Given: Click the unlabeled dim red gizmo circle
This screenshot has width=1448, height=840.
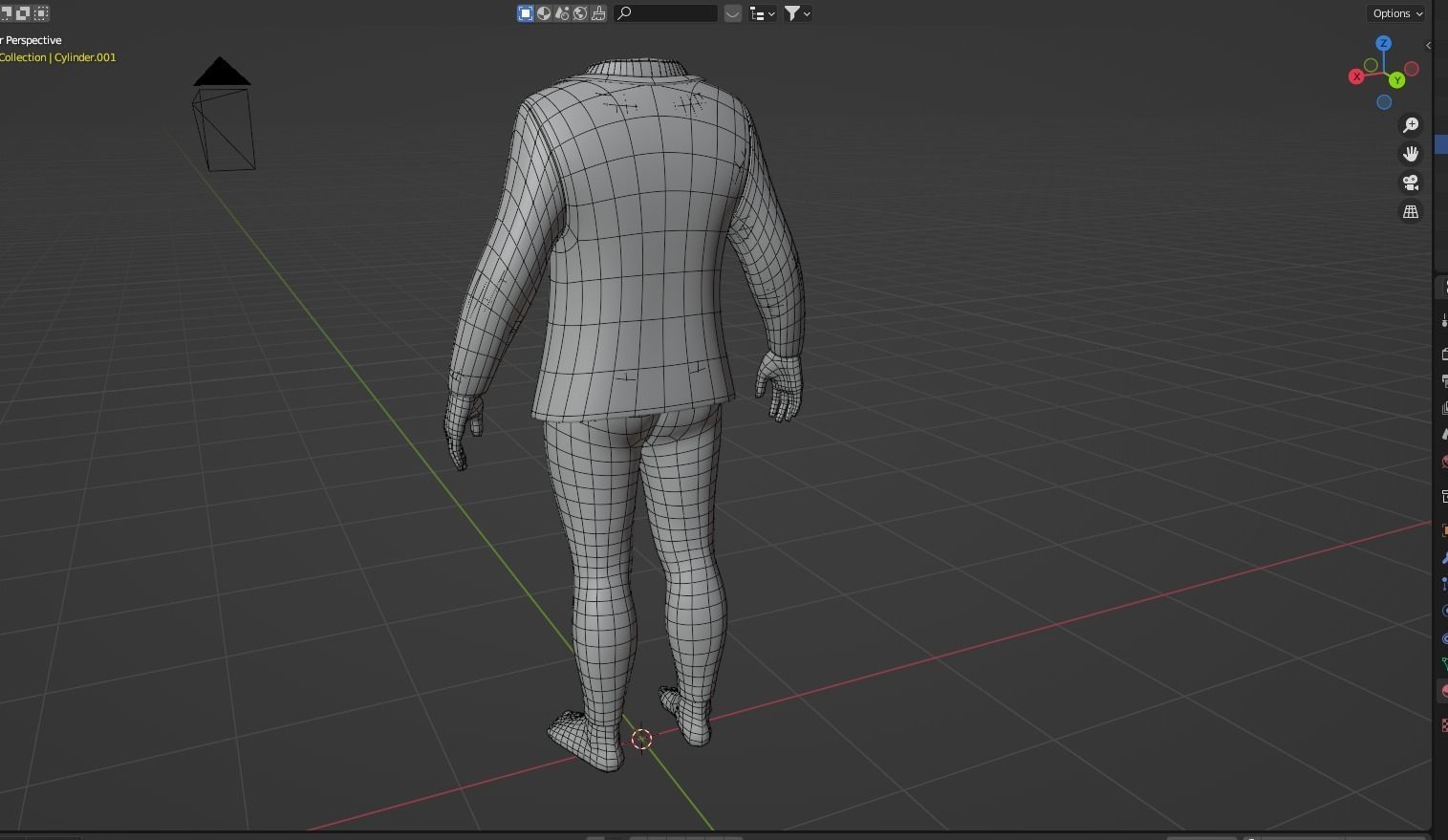Looking at the screenshot, I should click(1412, 69).
